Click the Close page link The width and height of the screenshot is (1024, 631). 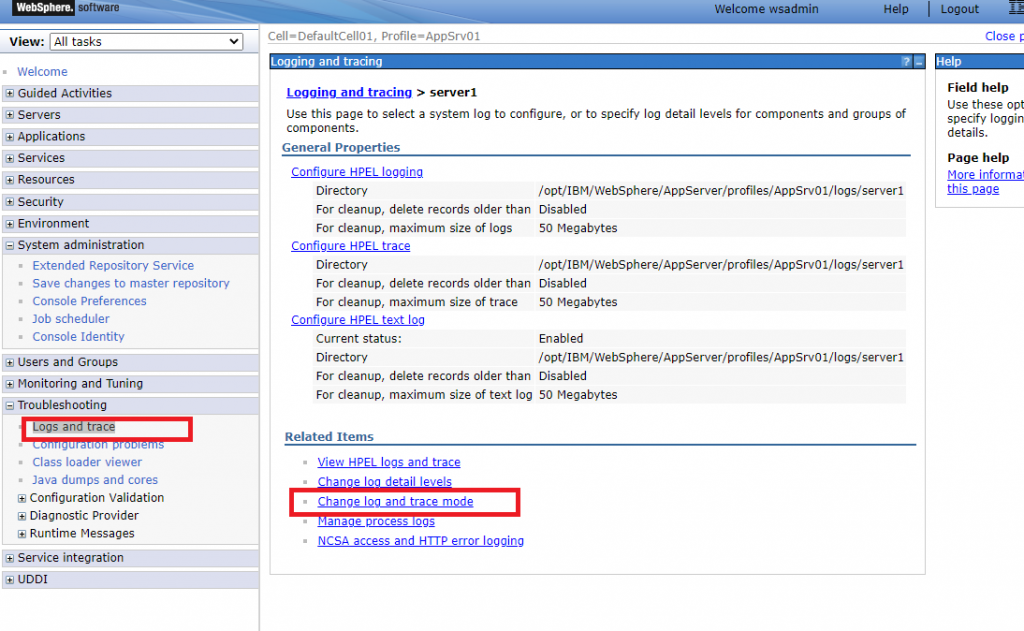point(1004,36)
